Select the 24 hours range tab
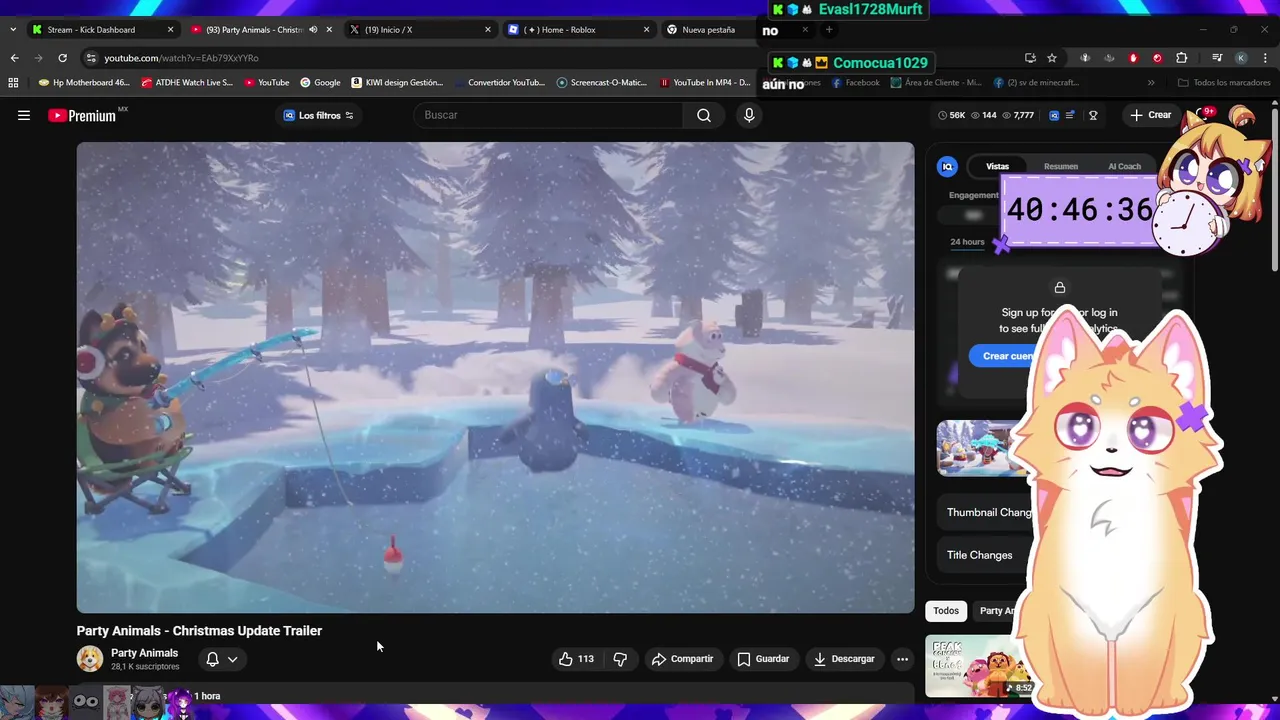The height and width of the screenshot is (720, 1280). (967, 242)
